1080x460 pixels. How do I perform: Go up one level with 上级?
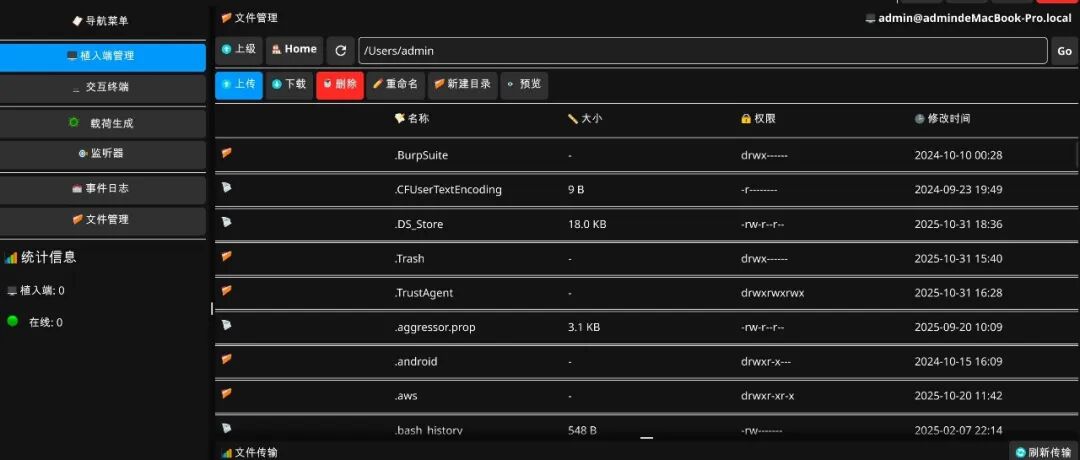(x=238, y=50)
